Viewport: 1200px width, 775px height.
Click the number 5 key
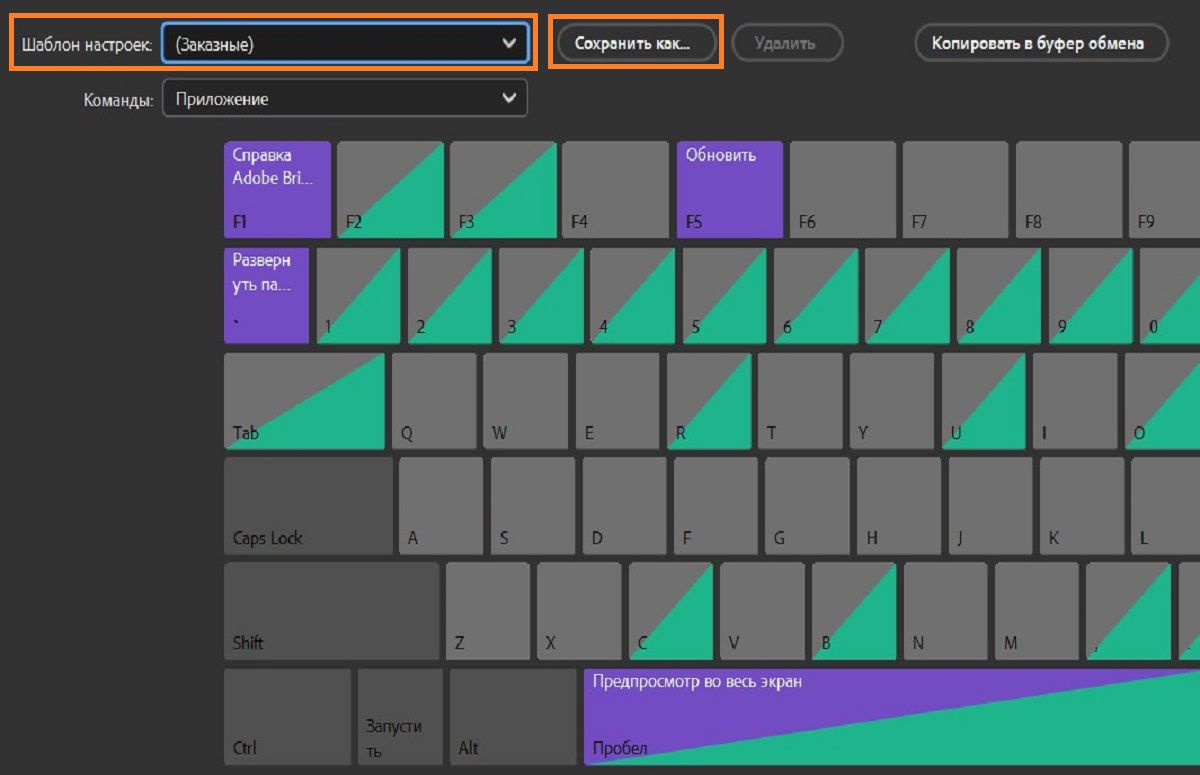click(723, 296)
